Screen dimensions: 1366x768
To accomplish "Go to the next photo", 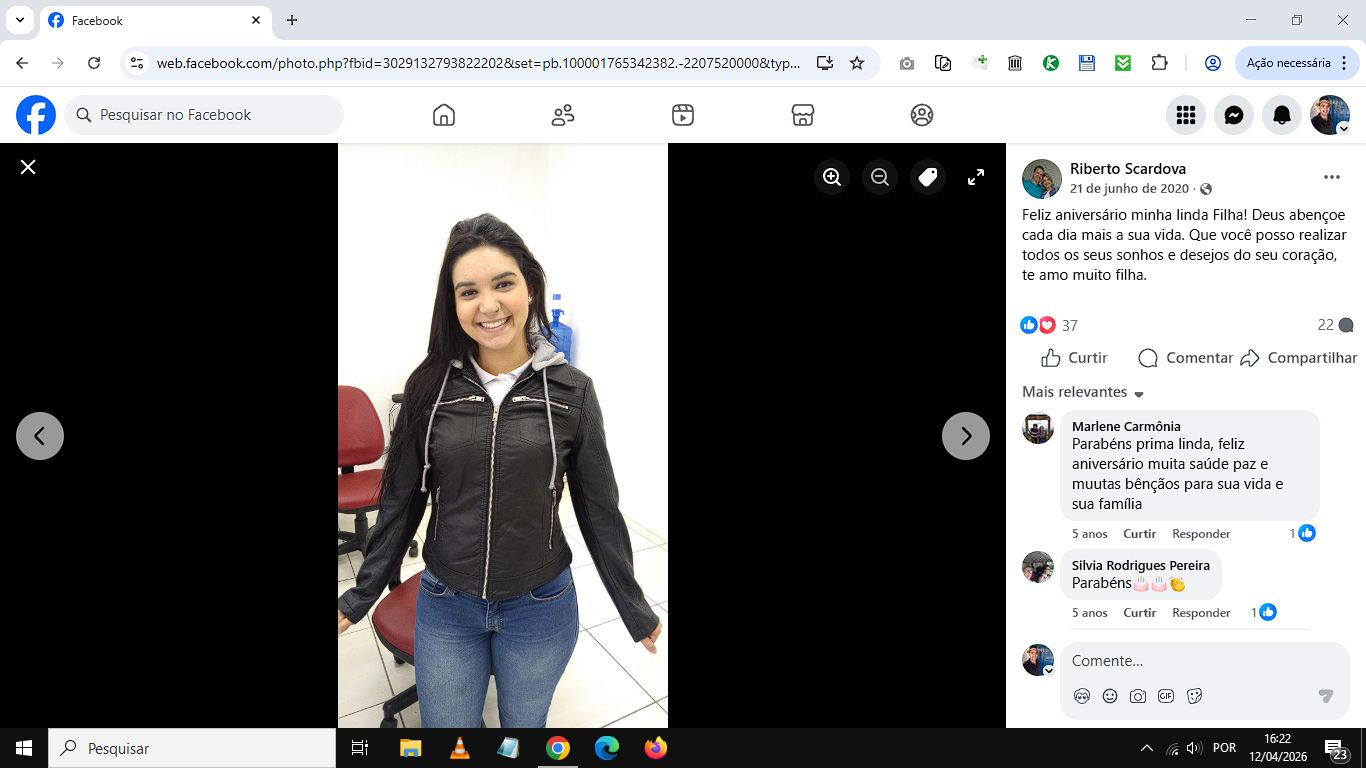I will click(x=966, y=436).
